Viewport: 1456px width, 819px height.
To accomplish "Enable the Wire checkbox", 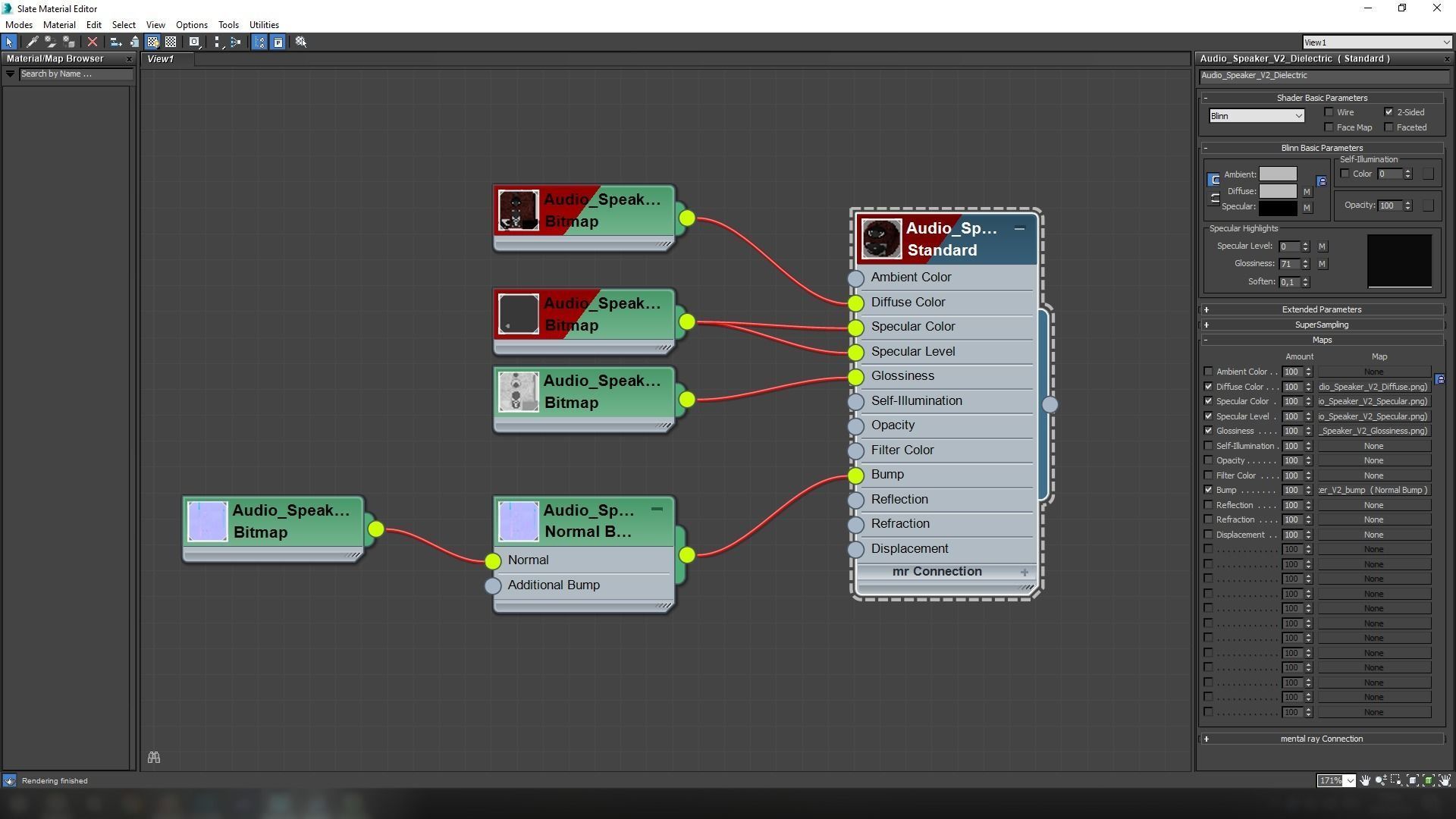I will 1329,112.
